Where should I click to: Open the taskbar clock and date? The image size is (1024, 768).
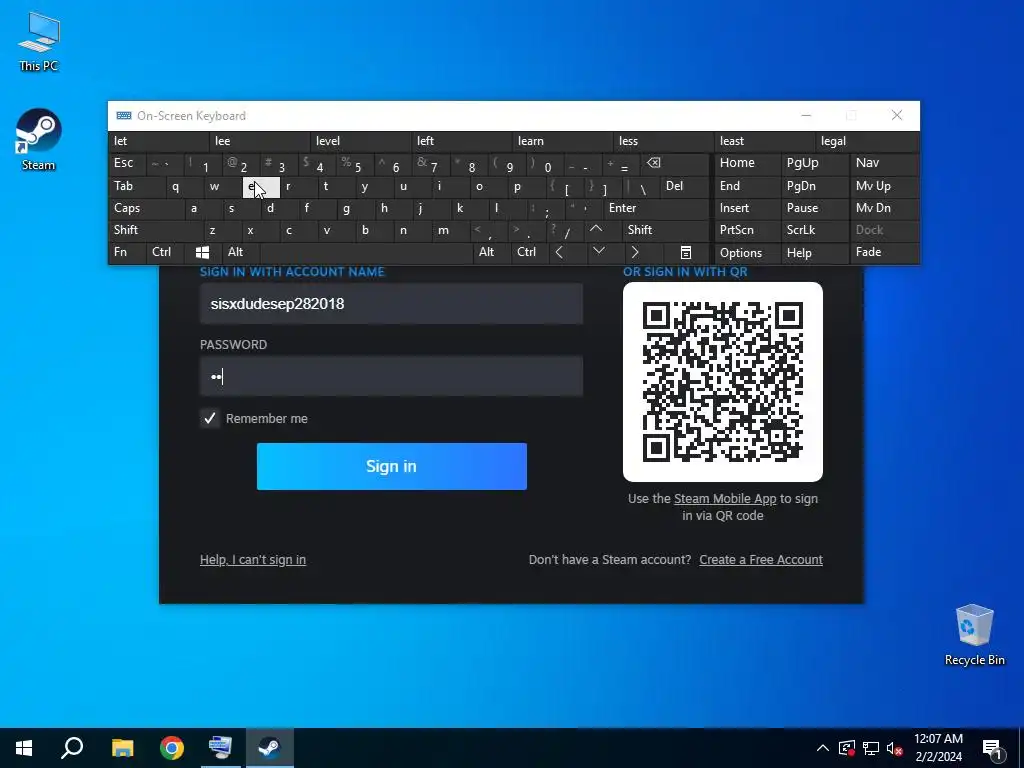coord(938,748)
